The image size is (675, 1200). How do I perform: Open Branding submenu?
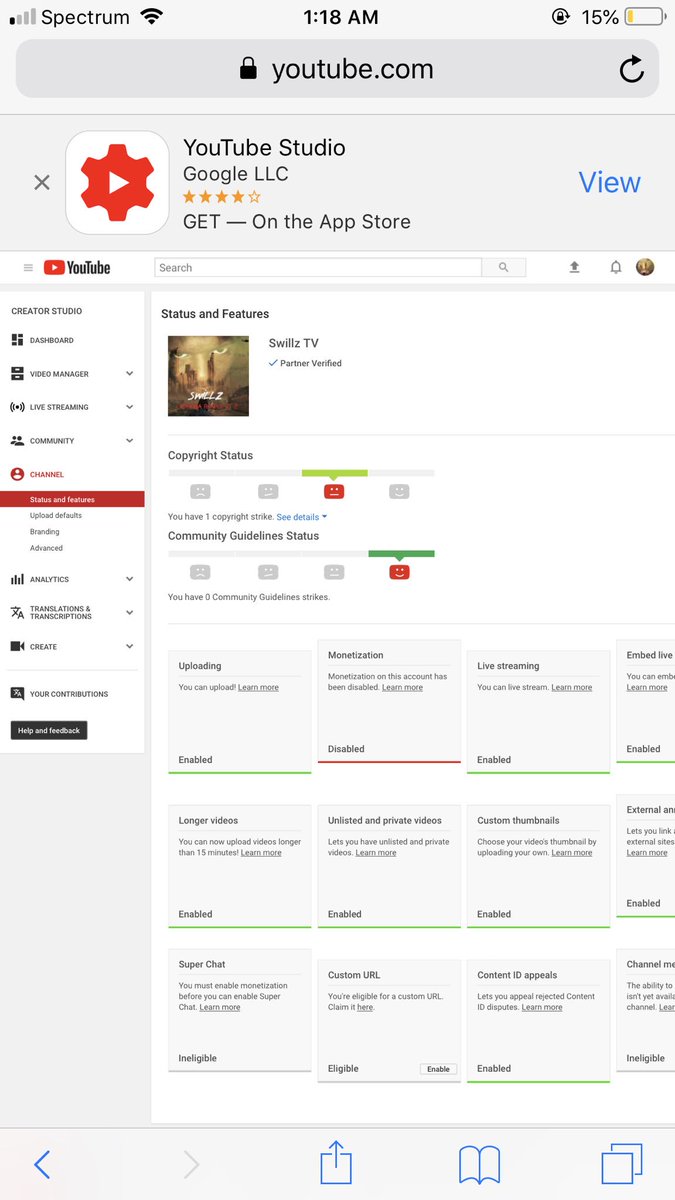(45, 532)
